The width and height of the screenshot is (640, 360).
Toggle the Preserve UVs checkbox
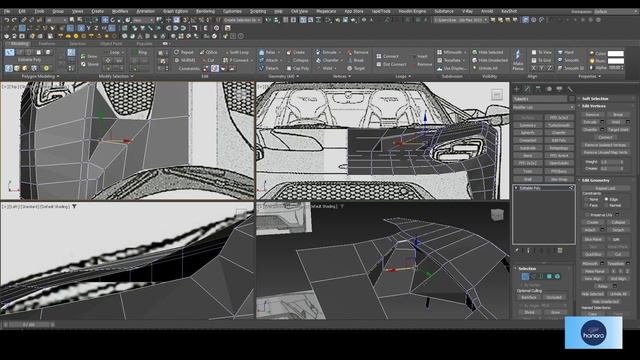pyautogui.click(x=587, y=215)
